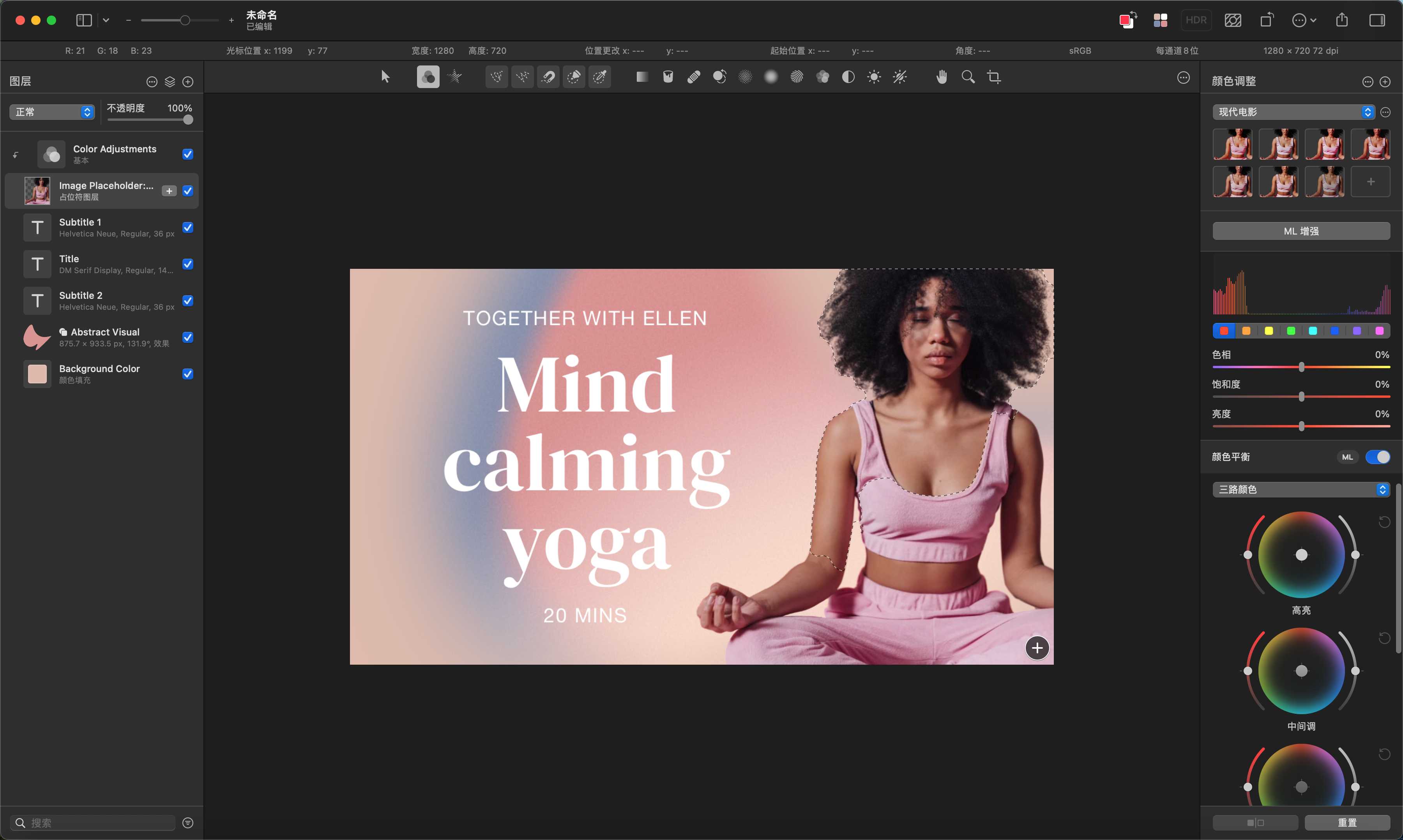Select the half-circle contrast tool

click(848, 77)
